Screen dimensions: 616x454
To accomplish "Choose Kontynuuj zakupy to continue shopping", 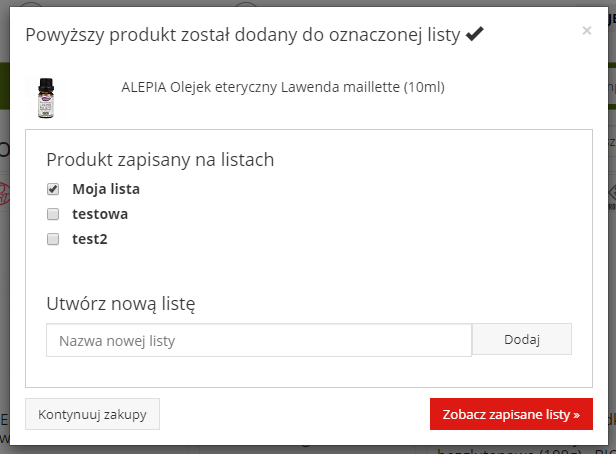I will click(92, 414).
